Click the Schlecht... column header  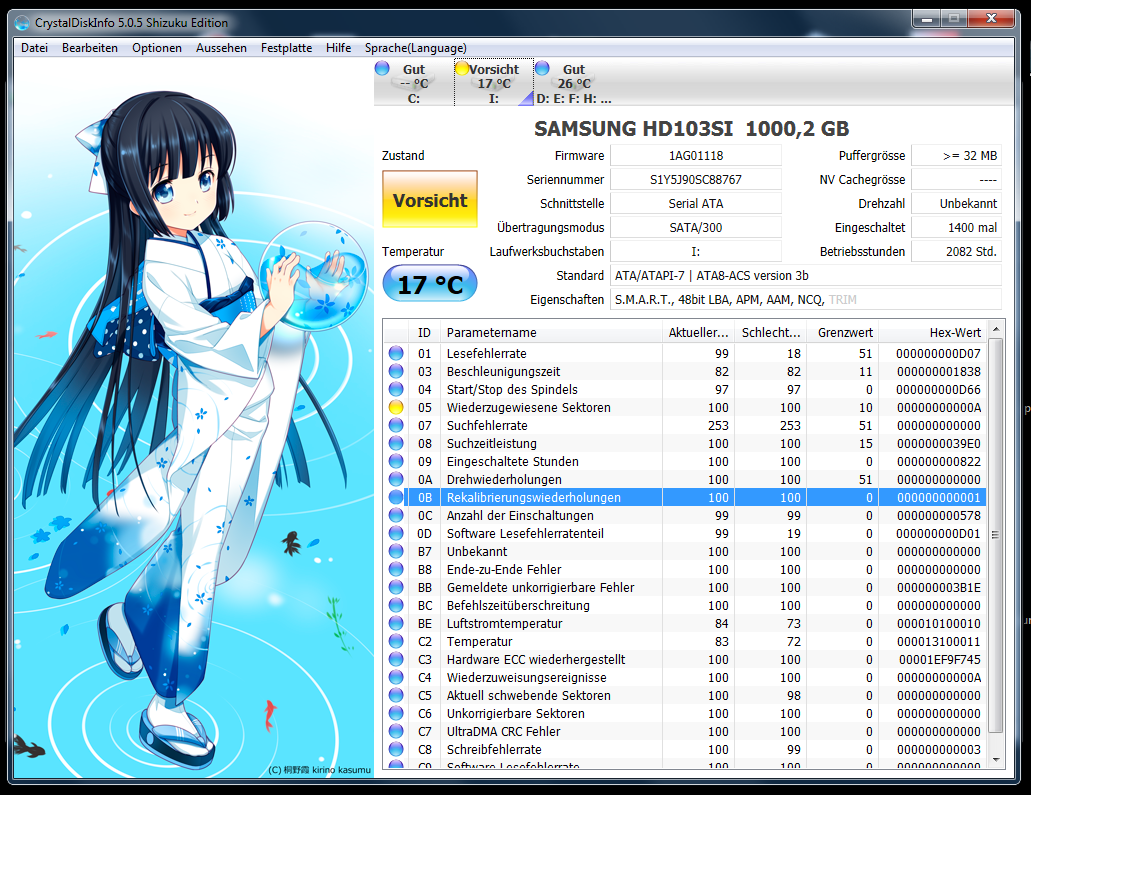[x=771, y=332]
